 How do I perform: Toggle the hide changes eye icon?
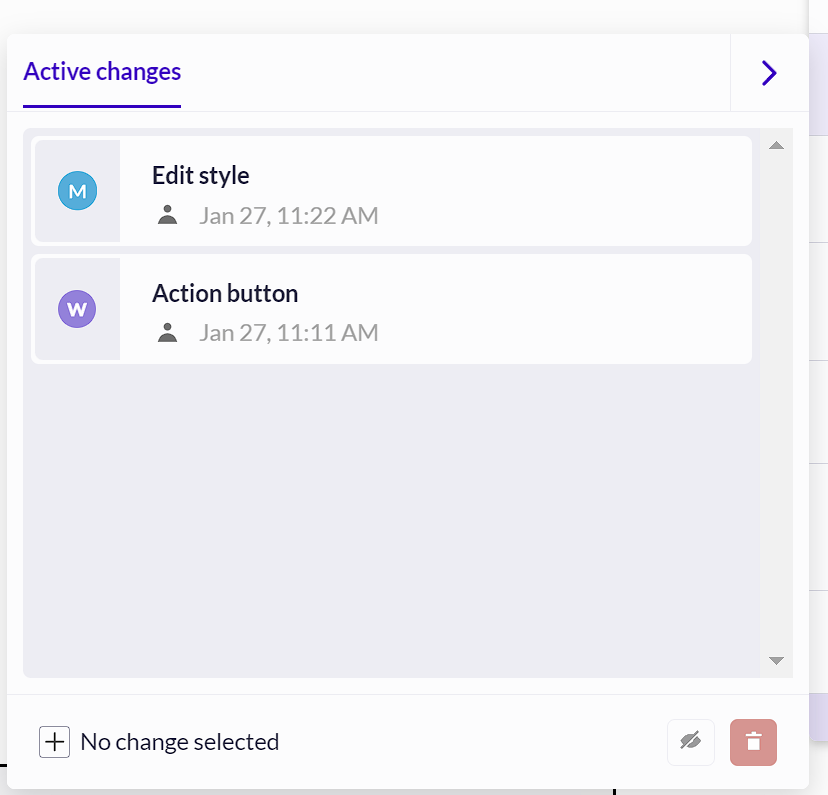click(x=691, y=742)
